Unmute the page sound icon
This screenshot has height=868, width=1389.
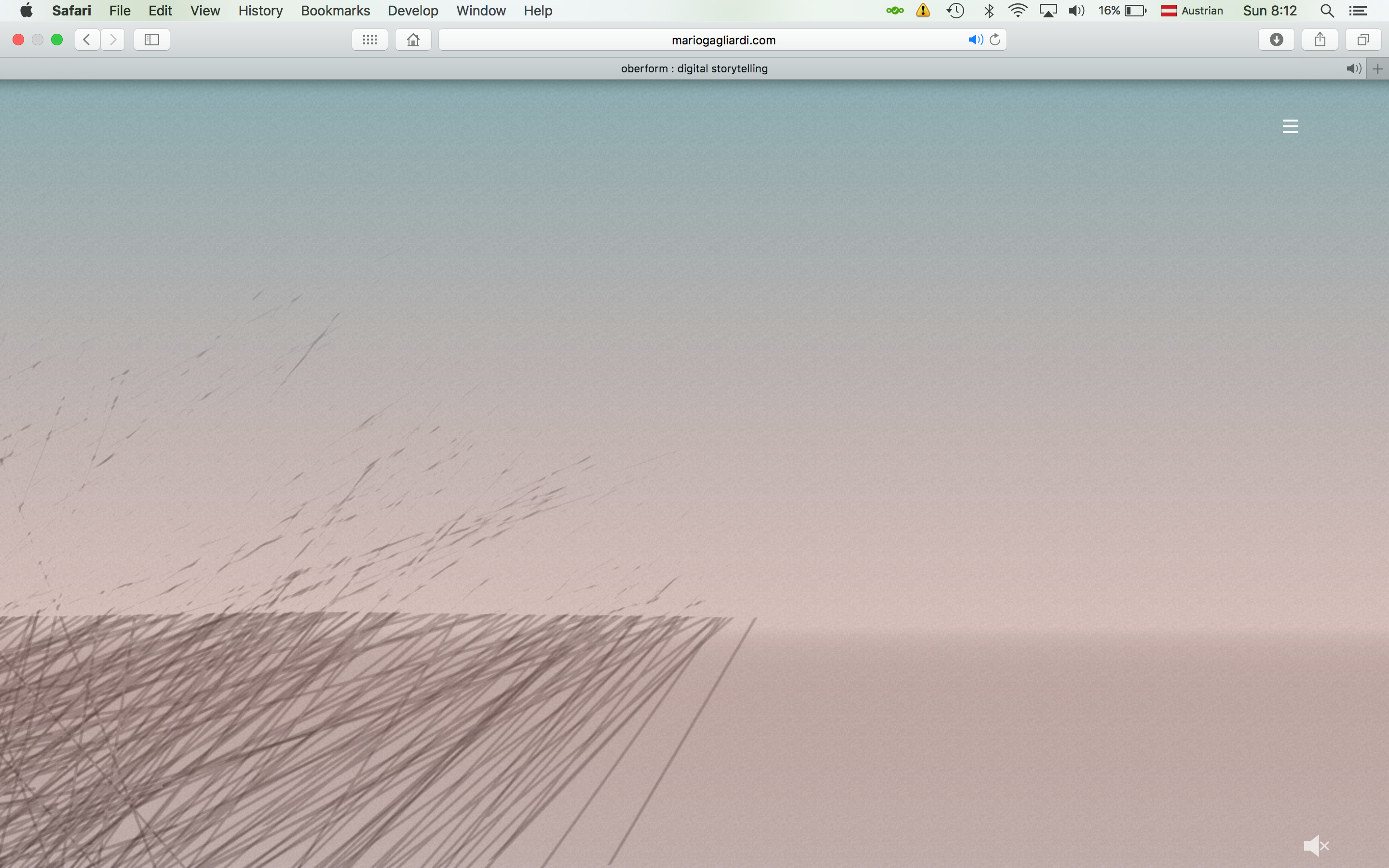[1316, 845]
